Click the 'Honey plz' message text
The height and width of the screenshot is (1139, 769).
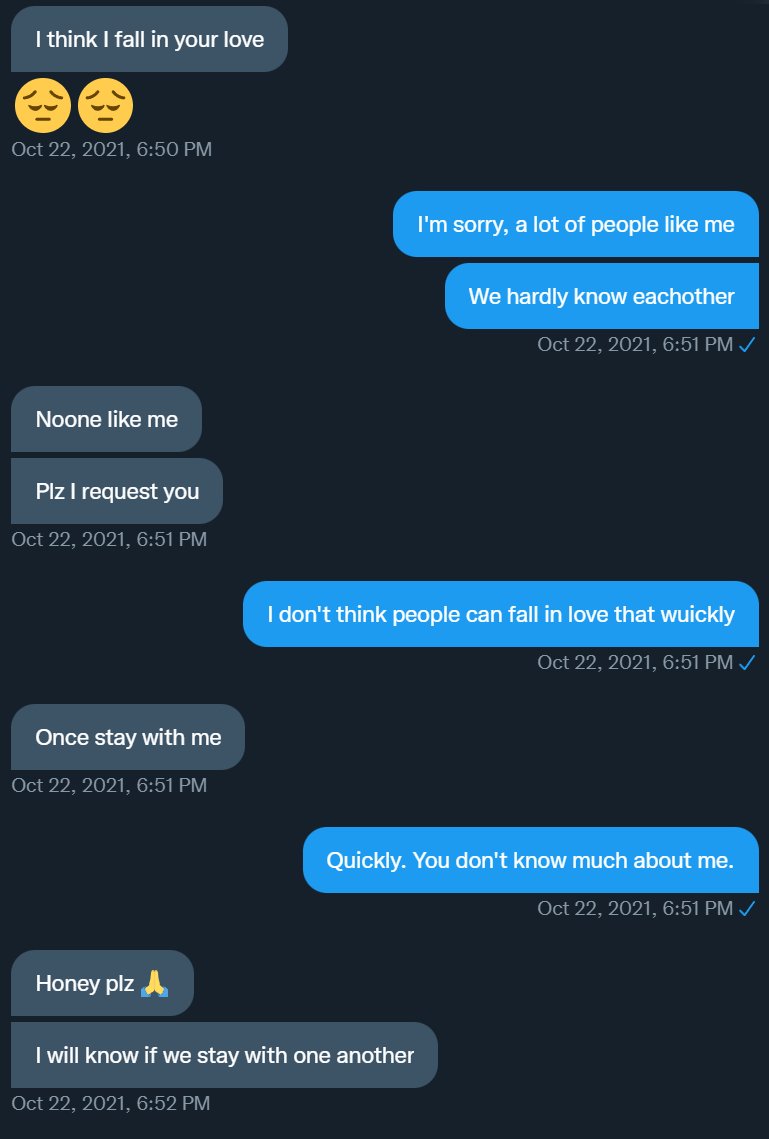[85, 983]
